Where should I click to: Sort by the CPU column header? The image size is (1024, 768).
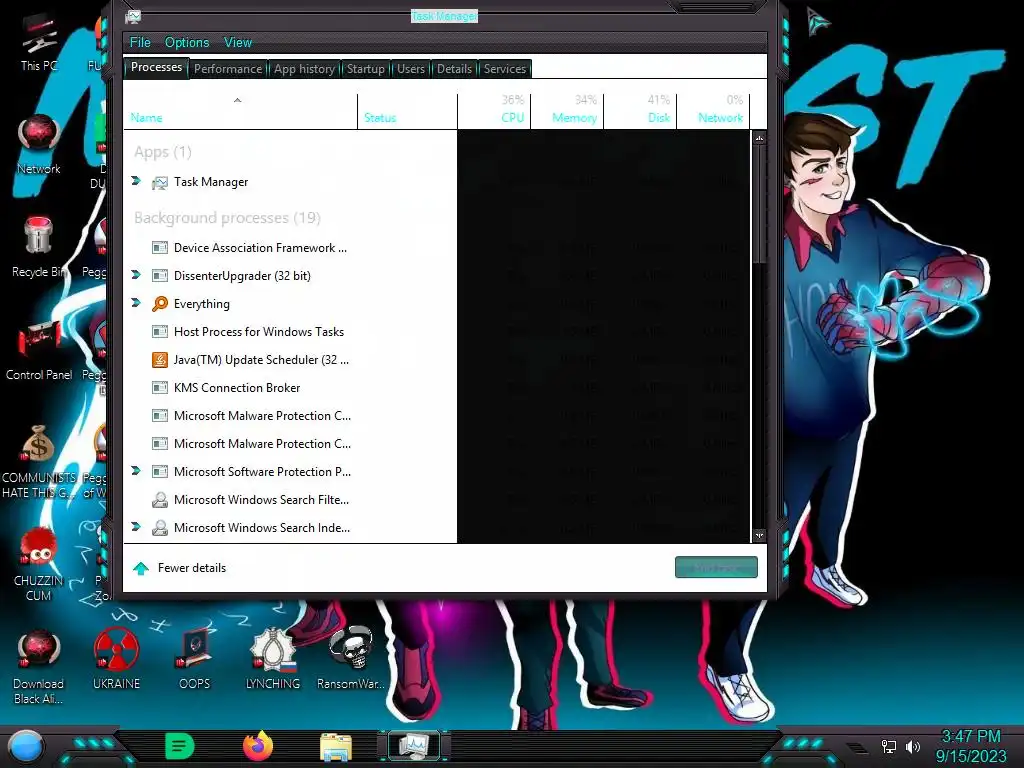coord(494,111)
